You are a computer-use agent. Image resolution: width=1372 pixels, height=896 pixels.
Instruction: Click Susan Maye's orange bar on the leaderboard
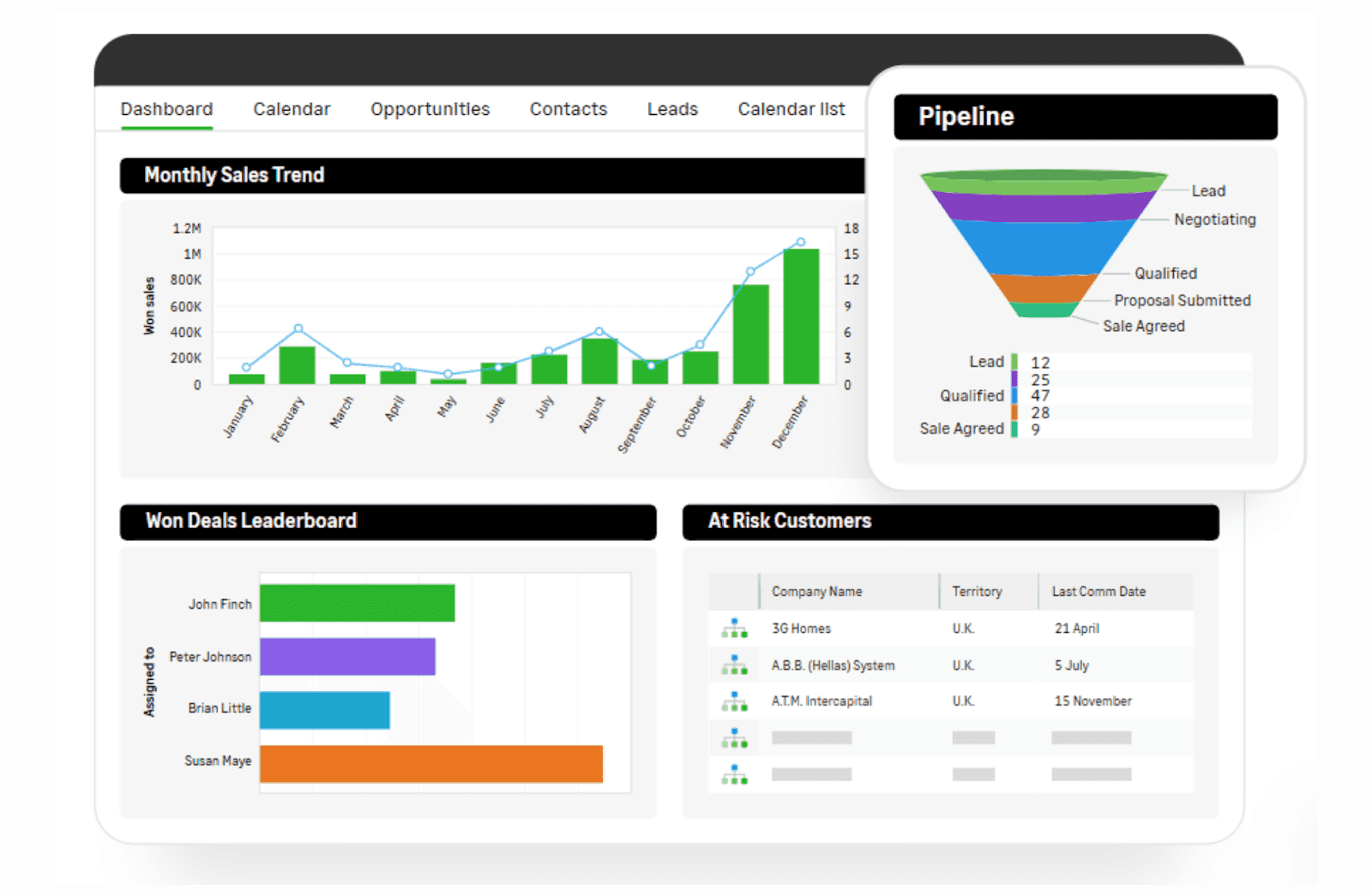tap(429, 763)
